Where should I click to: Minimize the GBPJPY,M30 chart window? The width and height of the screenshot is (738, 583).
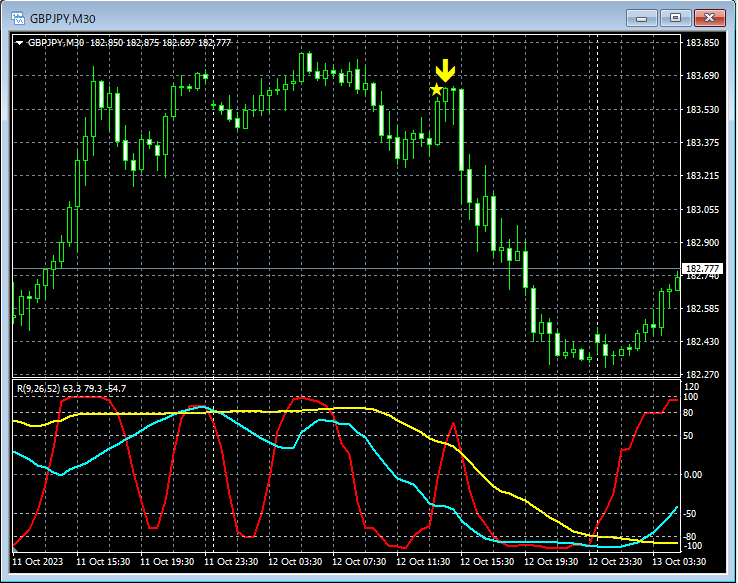(x=641, y=18)
